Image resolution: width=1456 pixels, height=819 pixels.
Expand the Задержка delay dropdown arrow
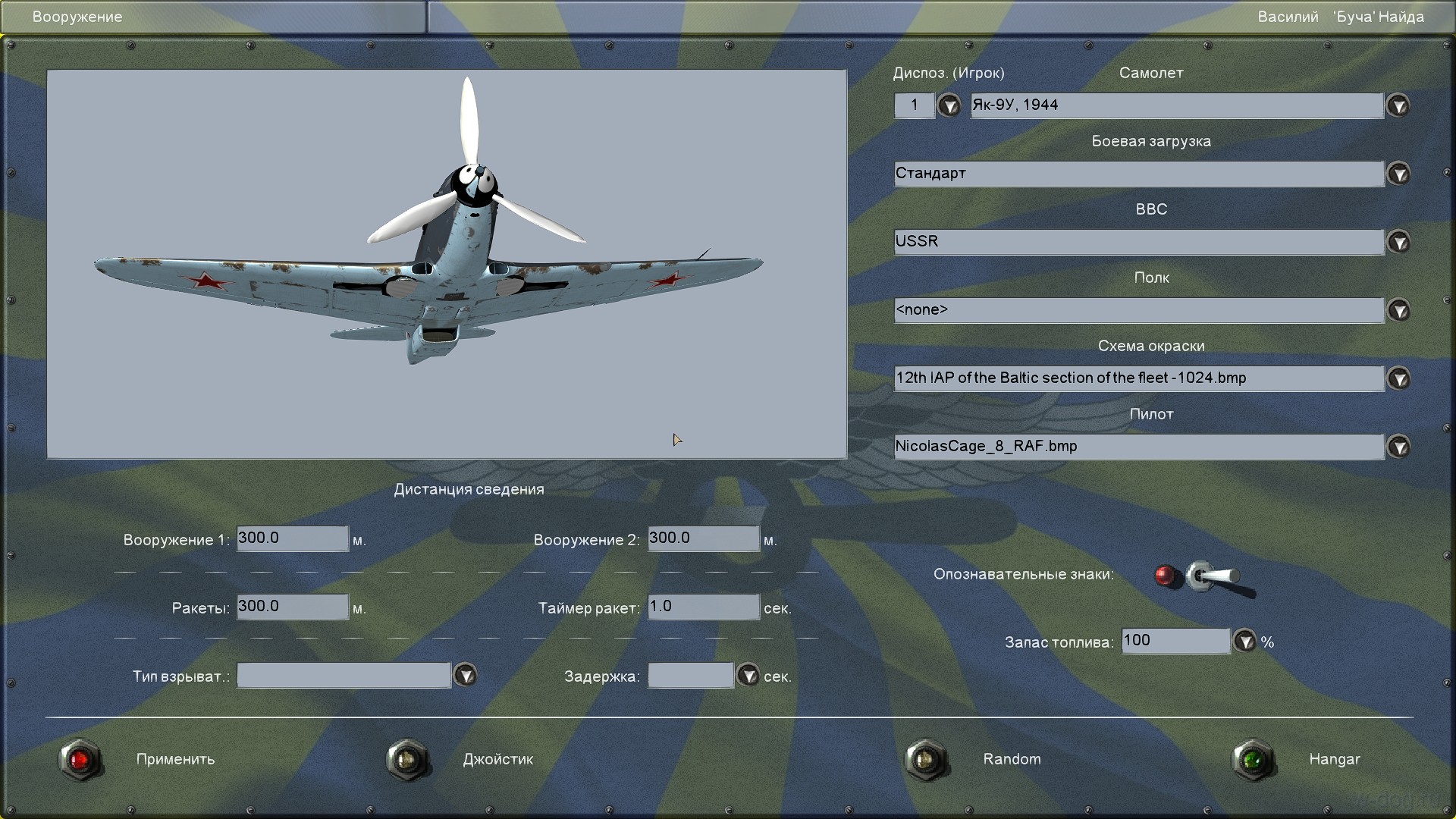point(748,675)
